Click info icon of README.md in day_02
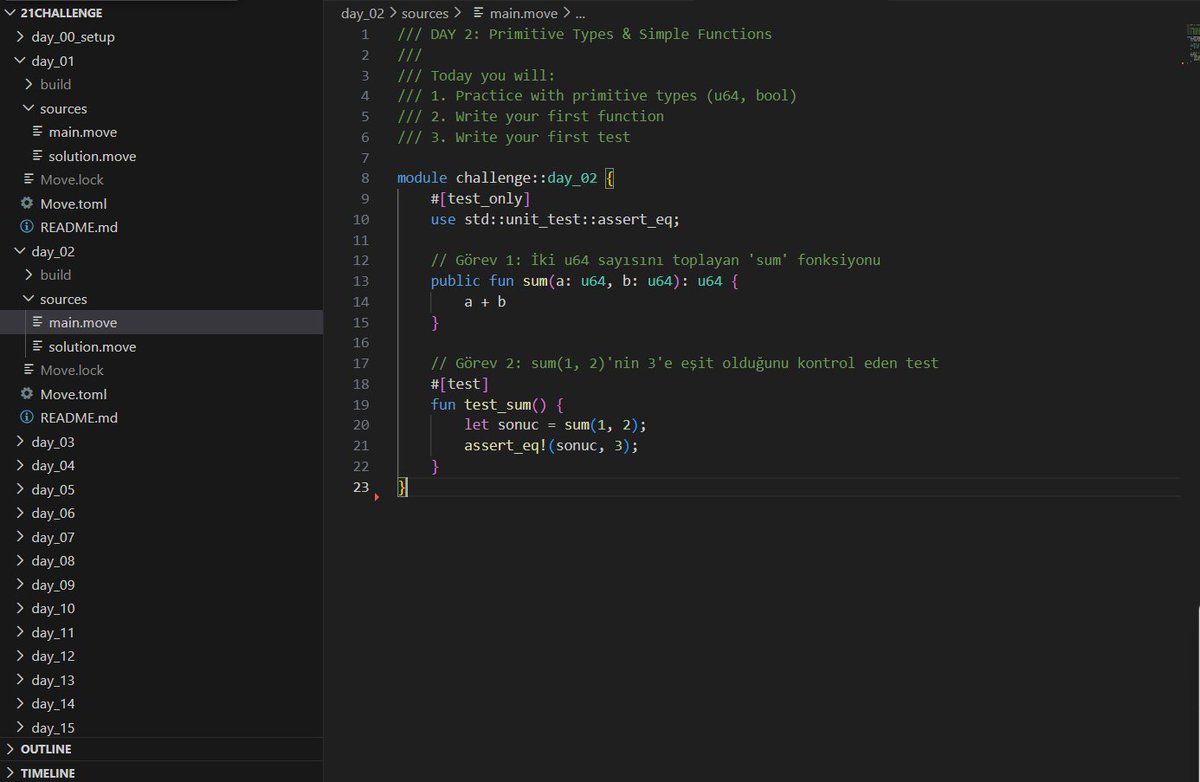1200x782 pixels. pos(27,418)
